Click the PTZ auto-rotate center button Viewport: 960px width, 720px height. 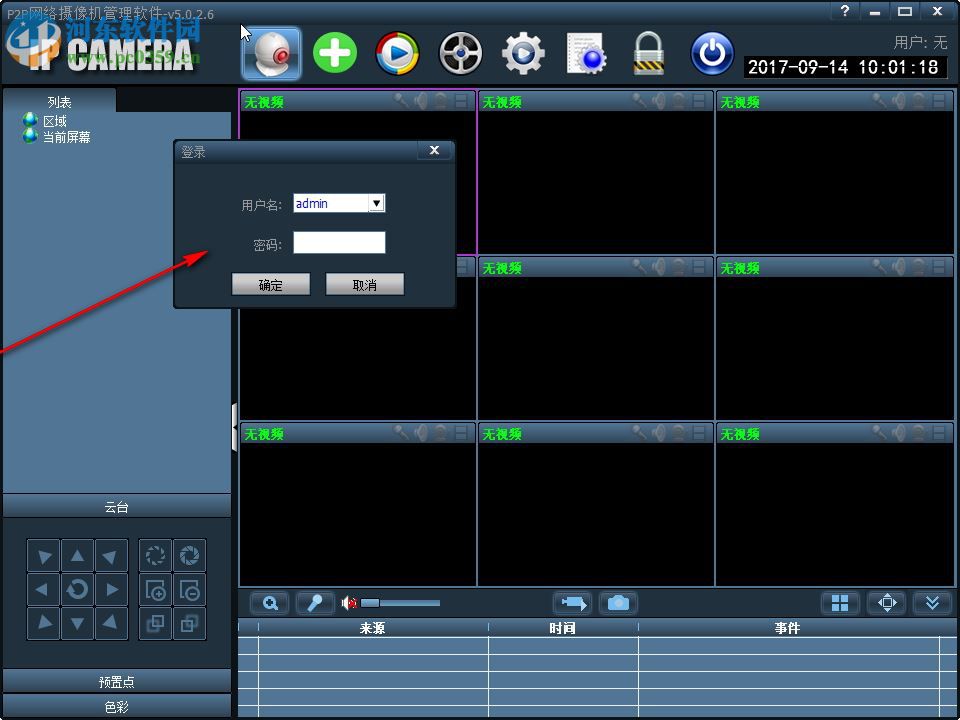point(77,590)
